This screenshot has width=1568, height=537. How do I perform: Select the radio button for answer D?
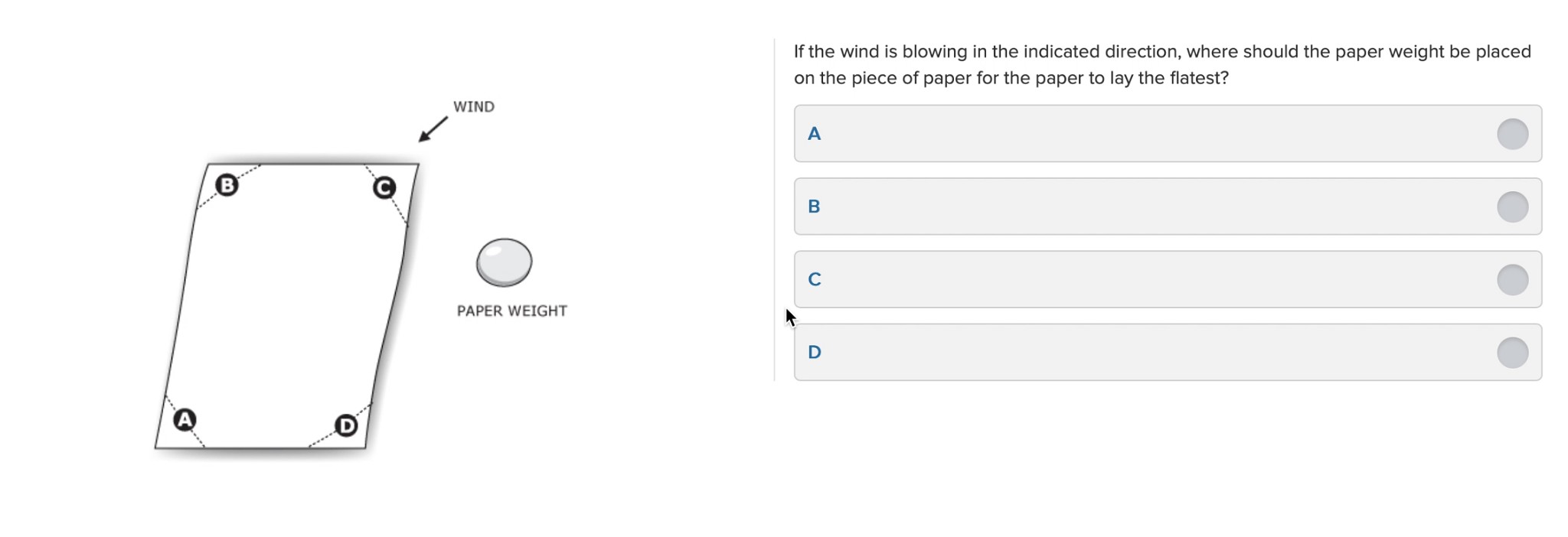[1512, 353]
